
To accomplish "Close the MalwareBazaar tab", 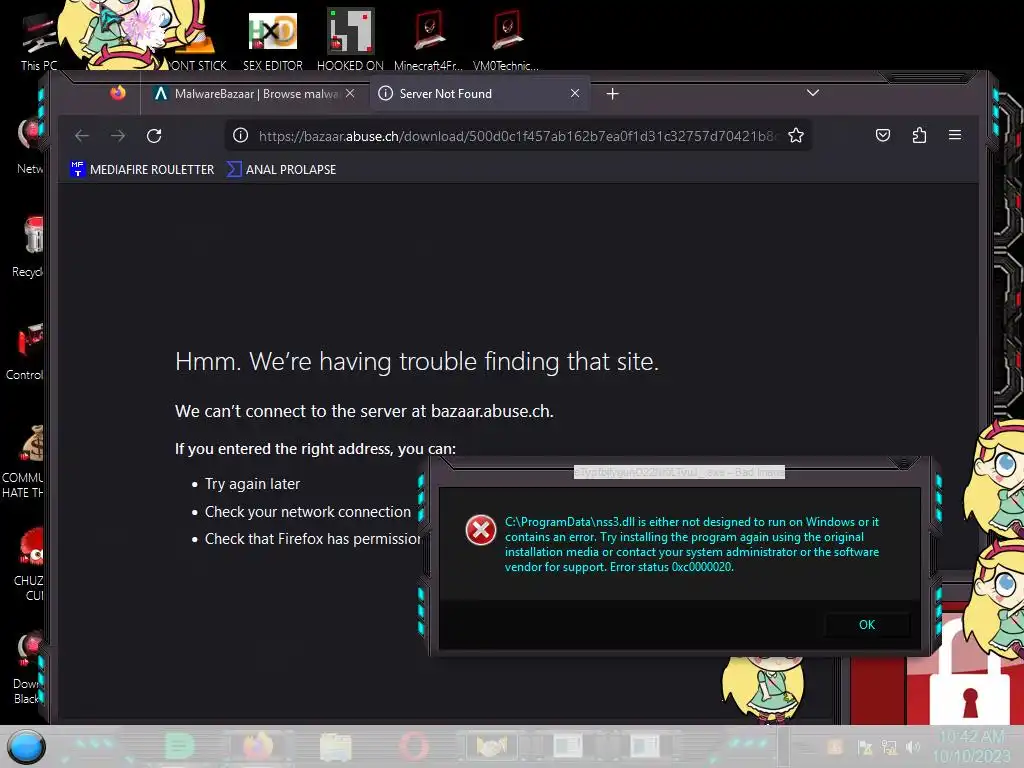I will click(350, 93).
